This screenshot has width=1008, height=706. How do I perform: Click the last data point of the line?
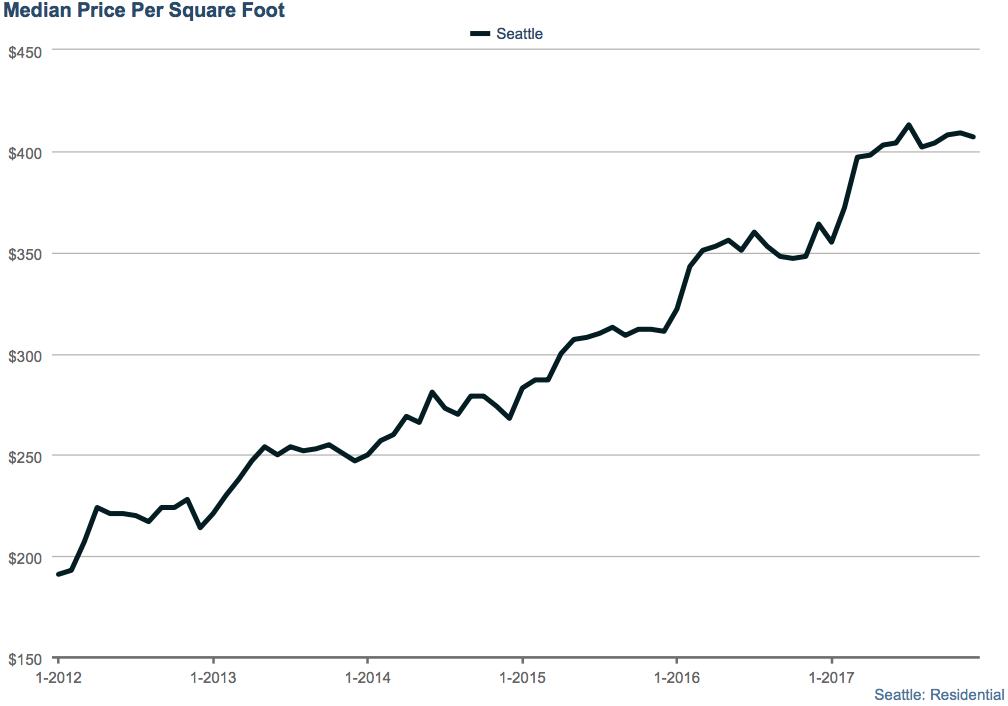pos(973,136)
